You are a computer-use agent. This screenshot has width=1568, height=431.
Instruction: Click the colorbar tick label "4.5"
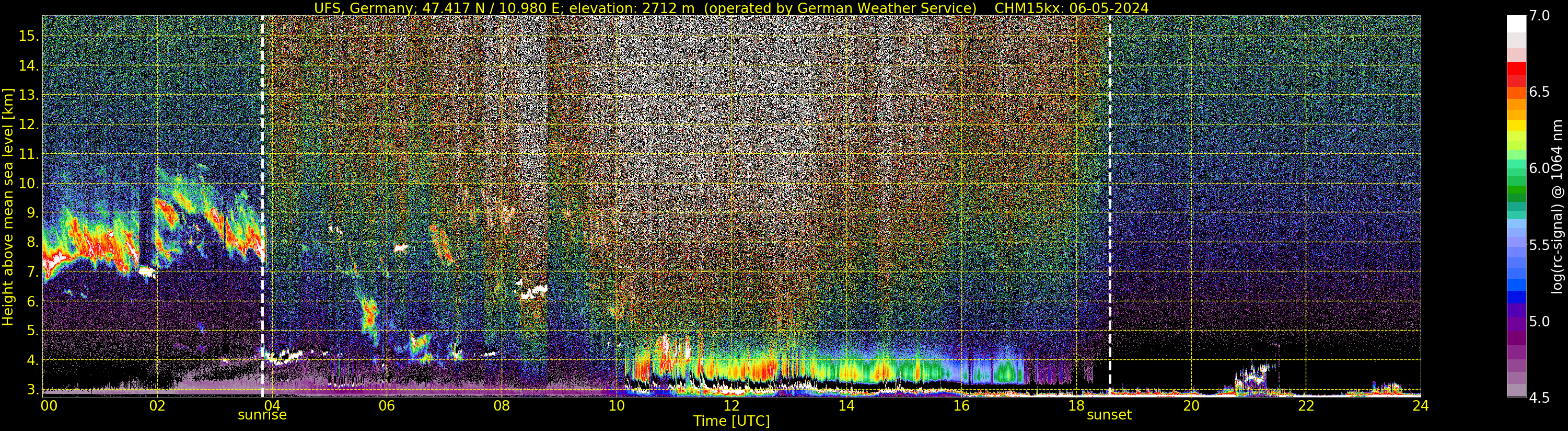click(1539, 398)
